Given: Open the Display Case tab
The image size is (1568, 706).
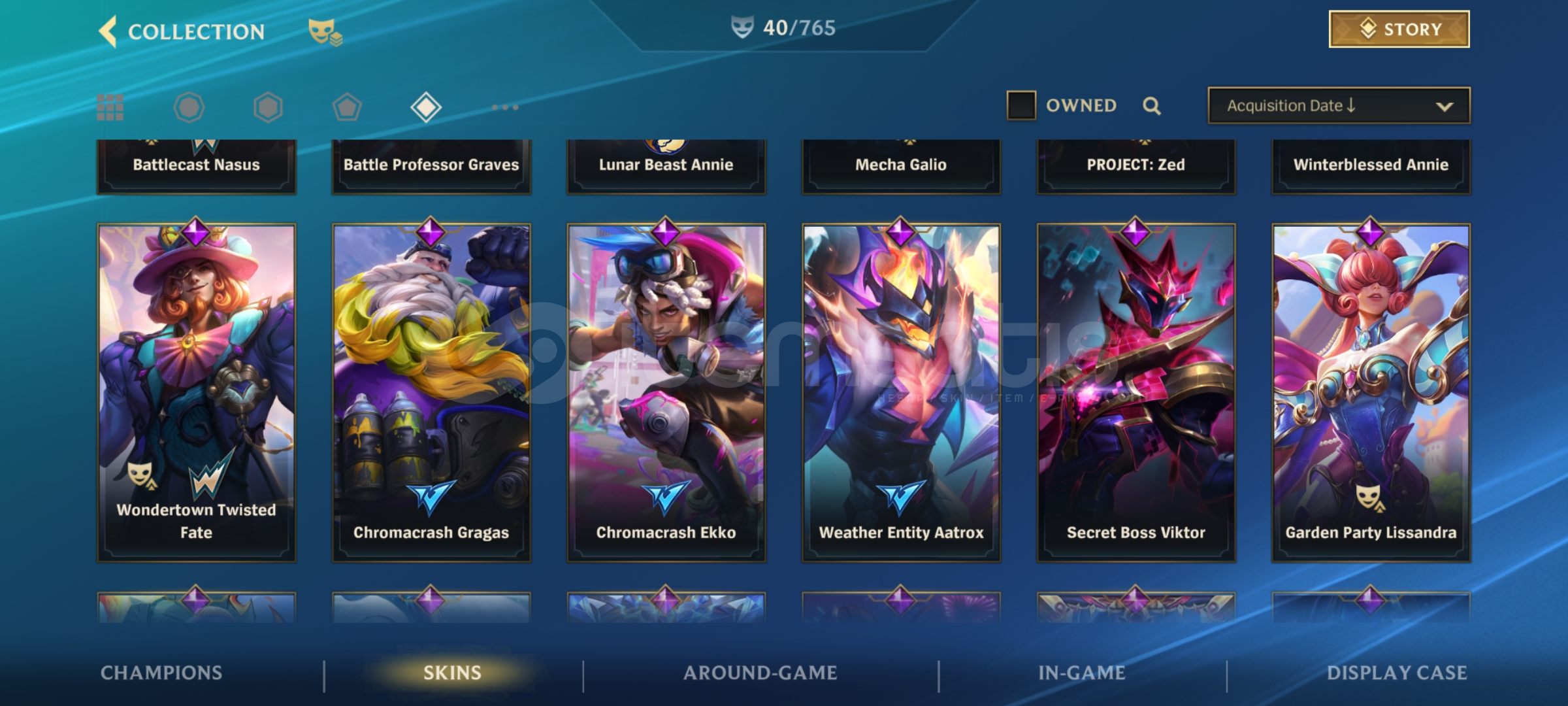Looking at the screenshot, I should point(1397,673).
